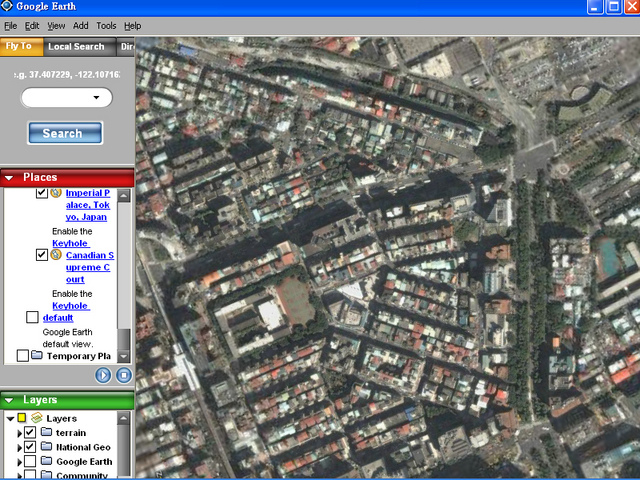
Task: Open the File menu
Action: tap(11, 26)
